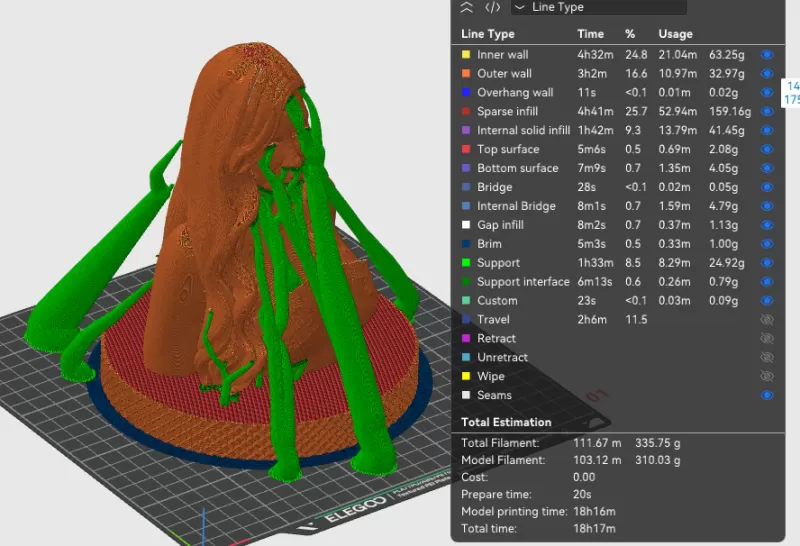Click the Line Type column header

[x=488, y=34]
